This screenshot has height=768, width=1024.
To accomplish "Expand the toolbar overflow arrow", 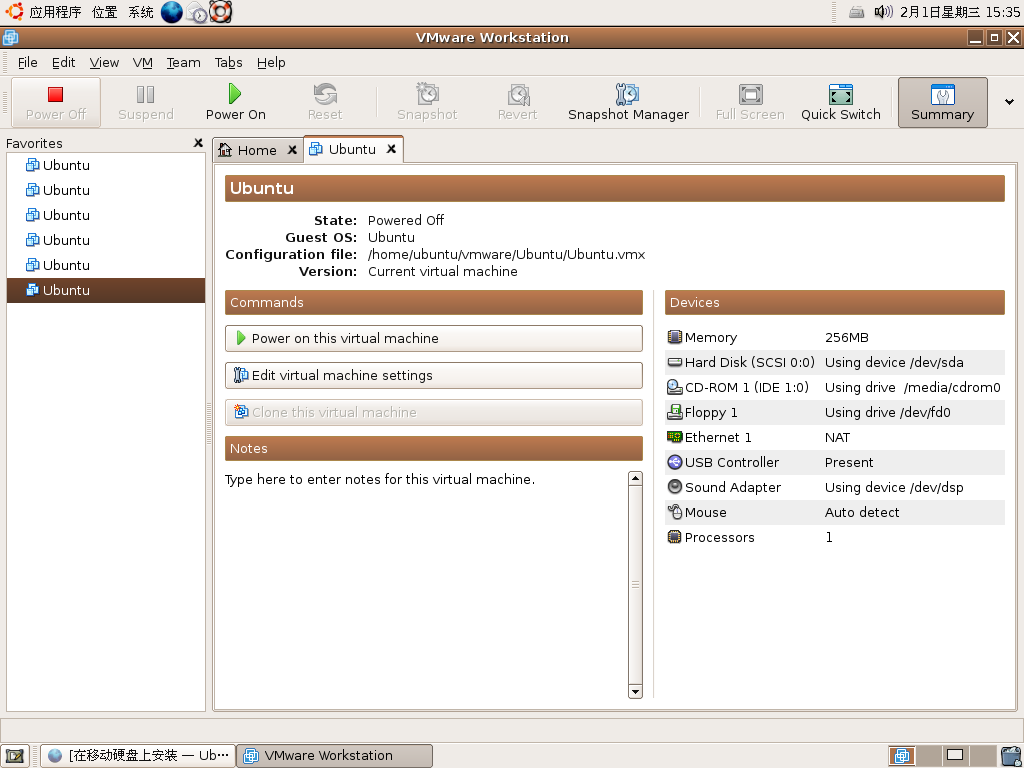I will coord(1009,102).
